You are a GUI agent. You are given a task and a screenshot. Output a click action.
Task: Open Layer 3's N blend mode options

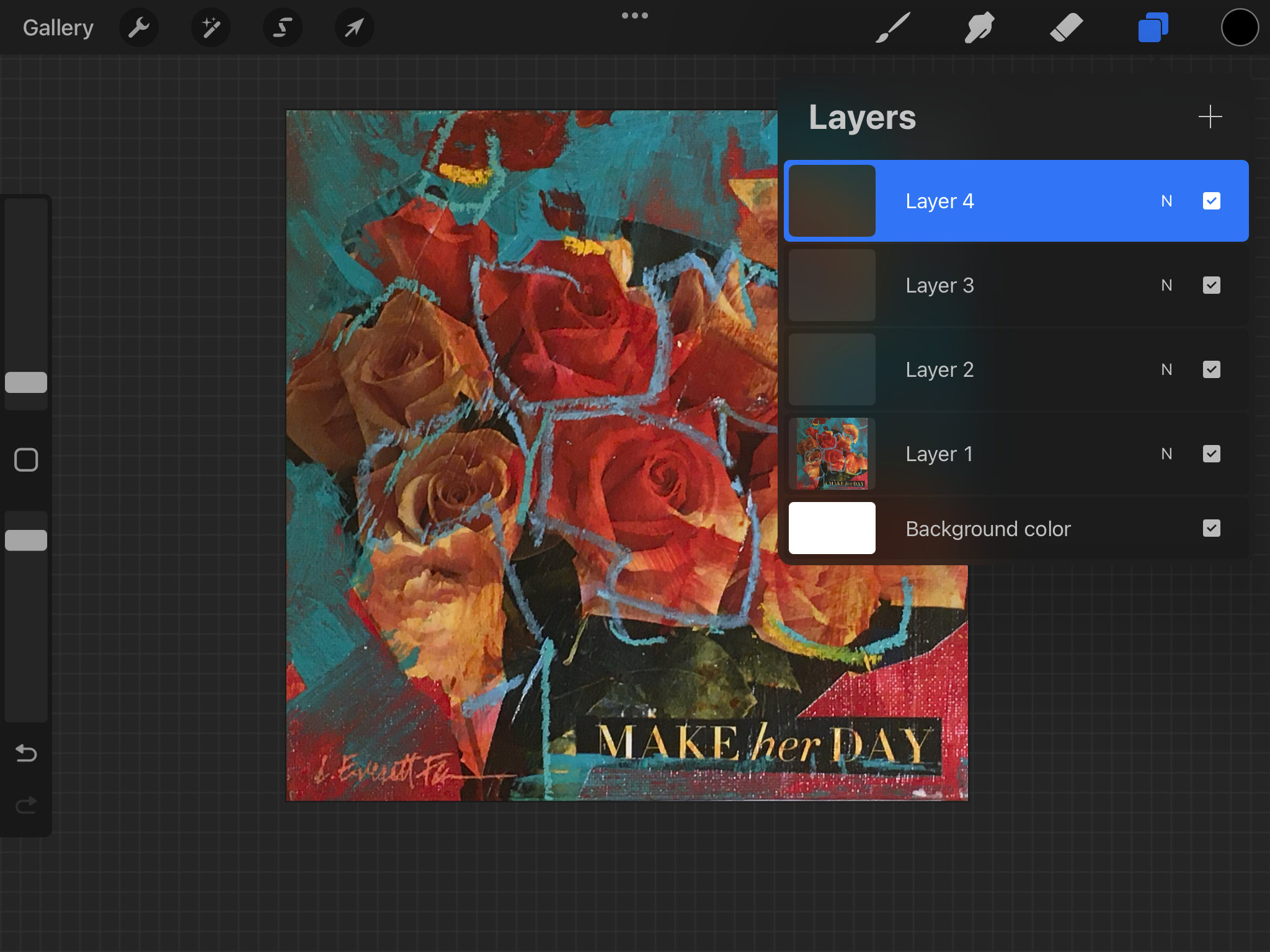pyautogui.click(x=1166, y=285)
